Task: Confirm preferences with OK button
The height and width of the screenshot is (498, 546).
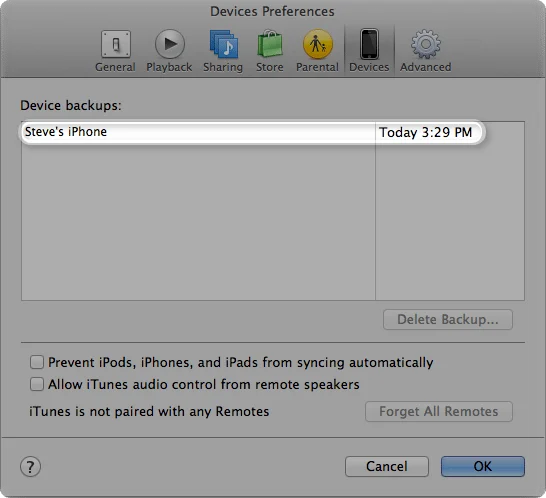Action: (x=483, y=466)
